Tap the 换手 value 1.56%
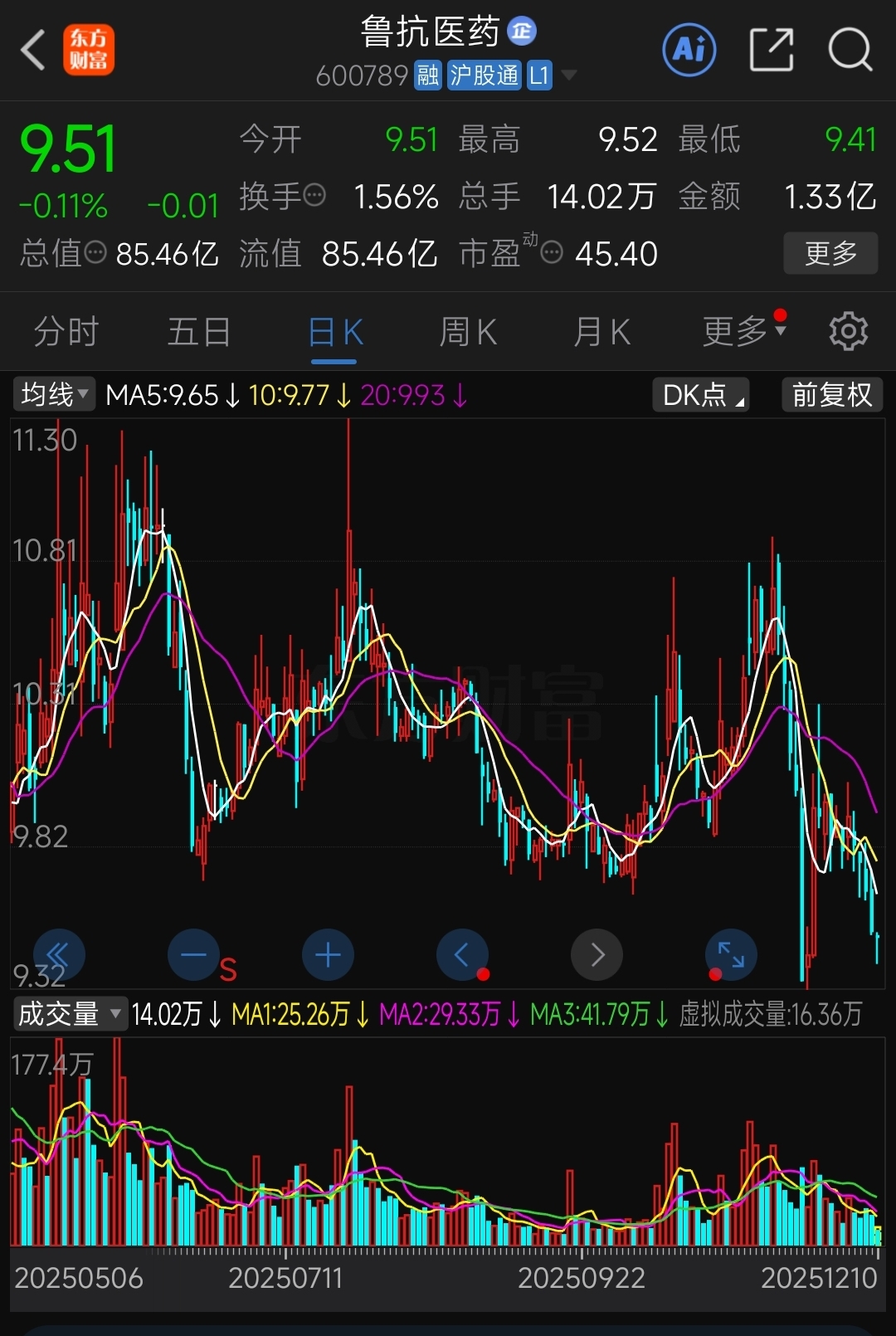The height and width of the screenshot is (1336, 896). (x=396, y=197)
